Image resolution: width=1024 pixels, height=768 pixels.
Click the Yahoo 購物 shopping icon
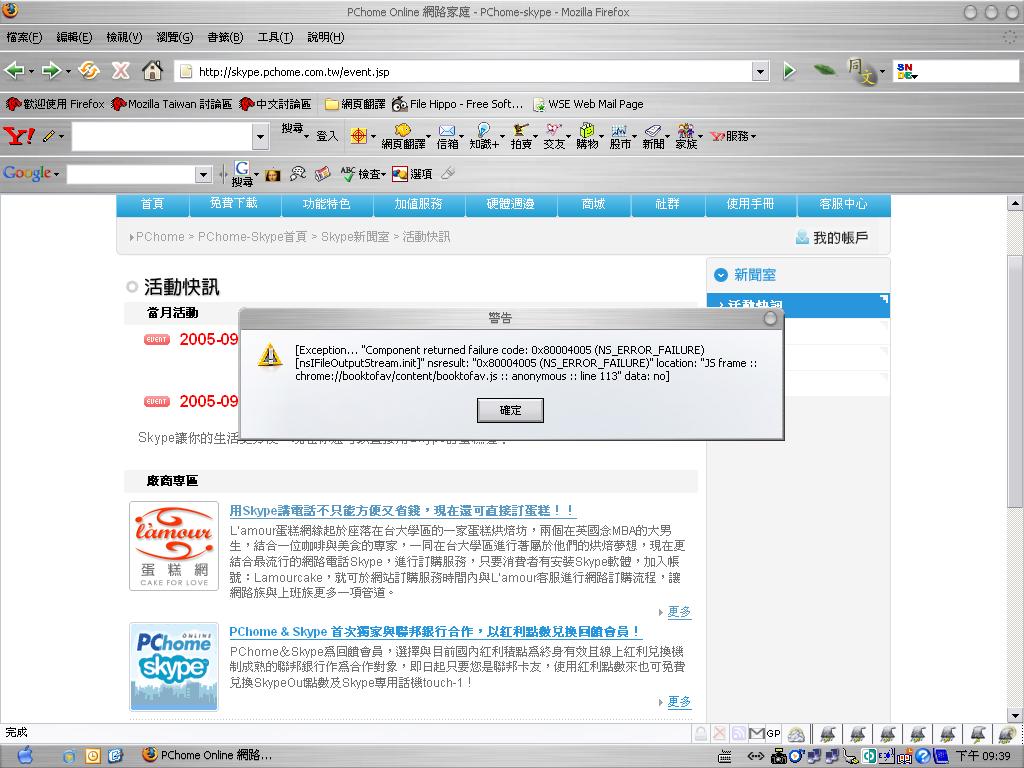[587, 137]
